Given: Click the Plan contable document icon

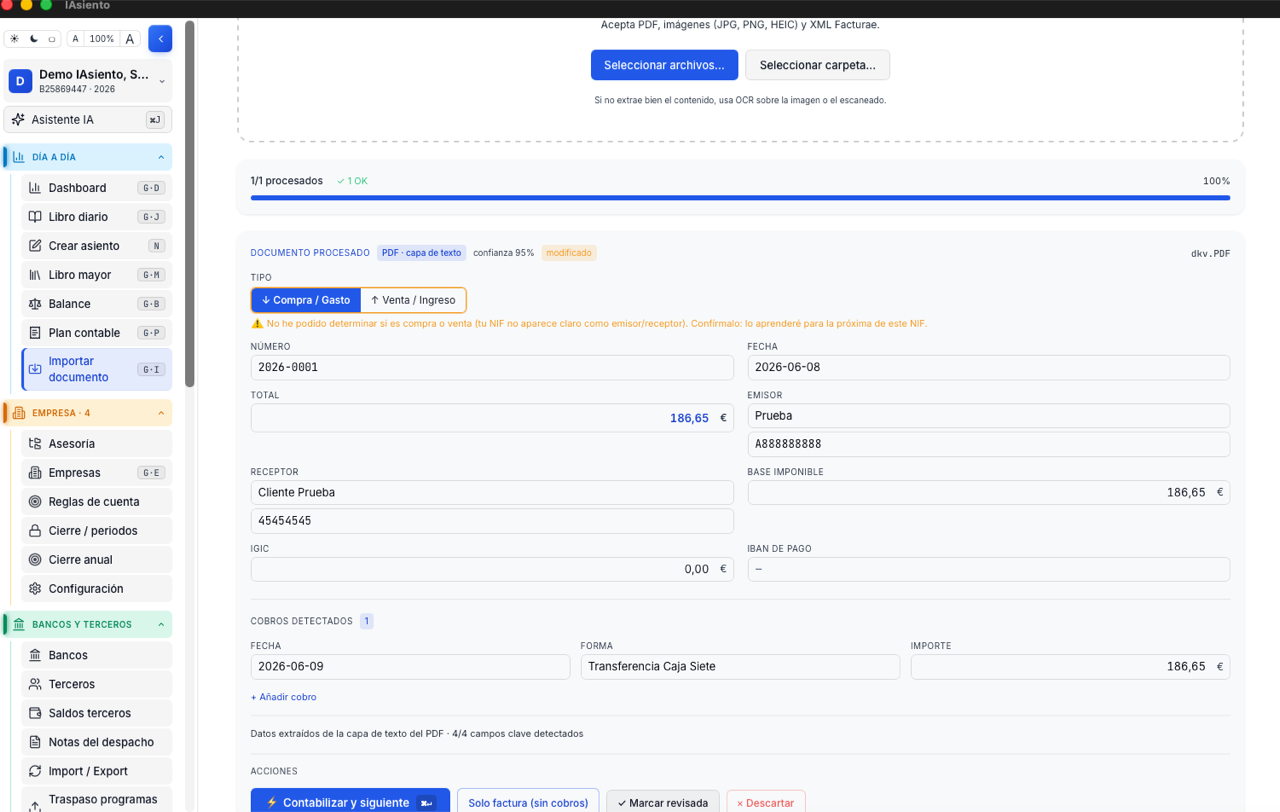Looking at the screenshot, I should [x=35, y=333].
